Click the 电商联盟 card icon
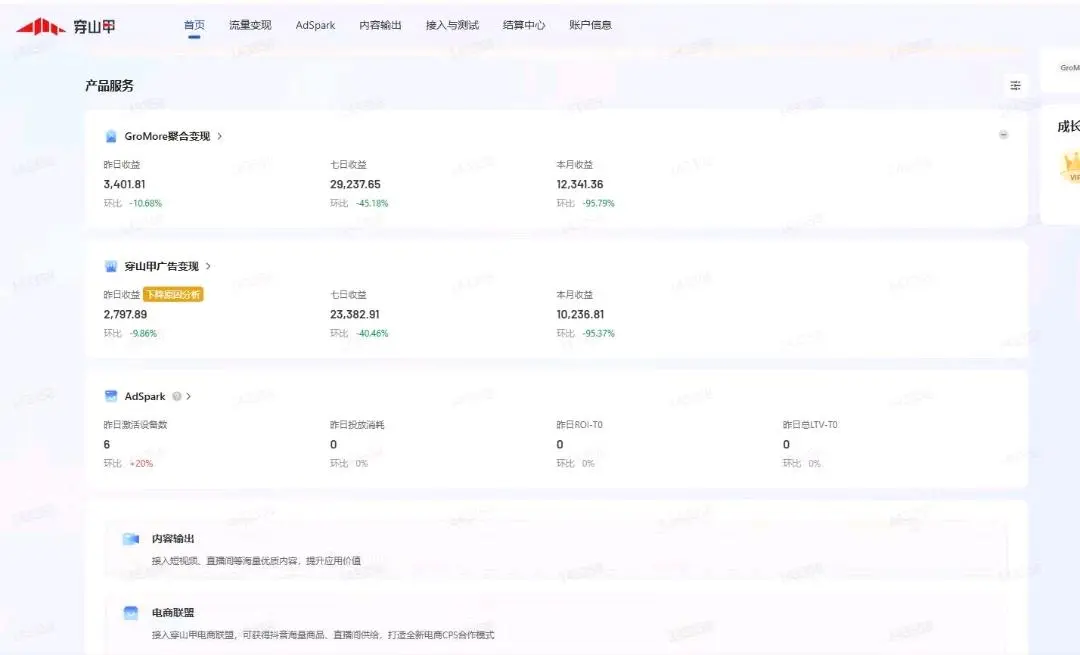This screenshot has height=655, width=1080. point(131,613)
